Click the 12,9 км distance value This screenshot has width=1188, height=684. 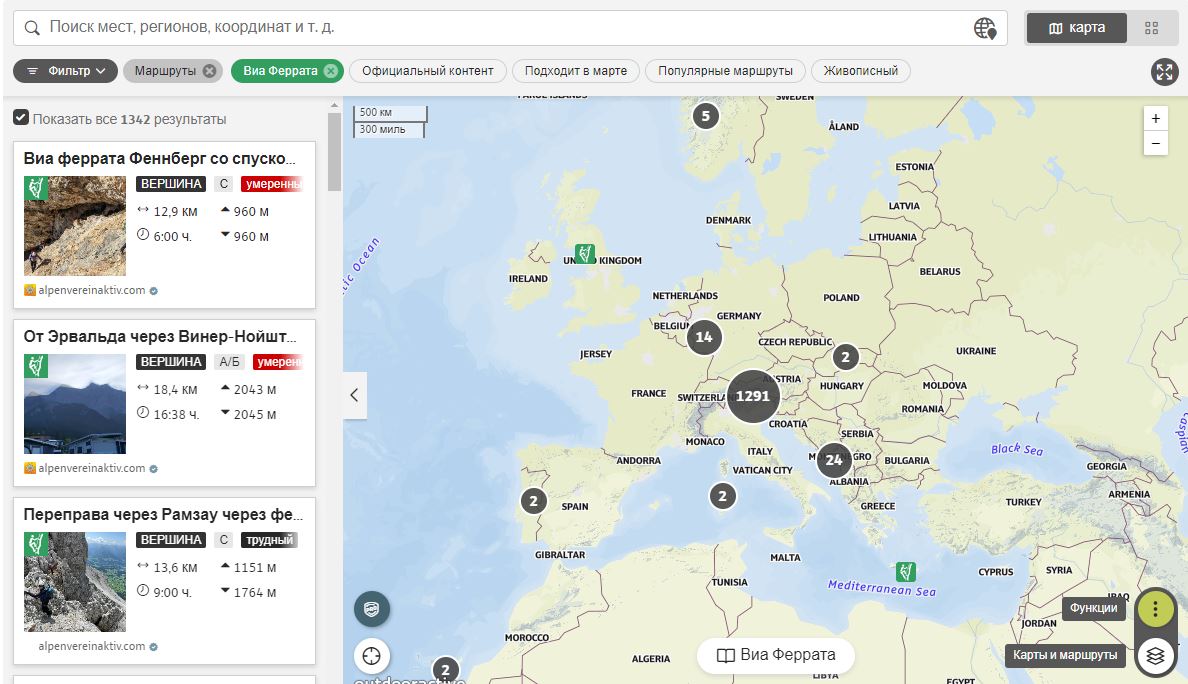(175, 211)
